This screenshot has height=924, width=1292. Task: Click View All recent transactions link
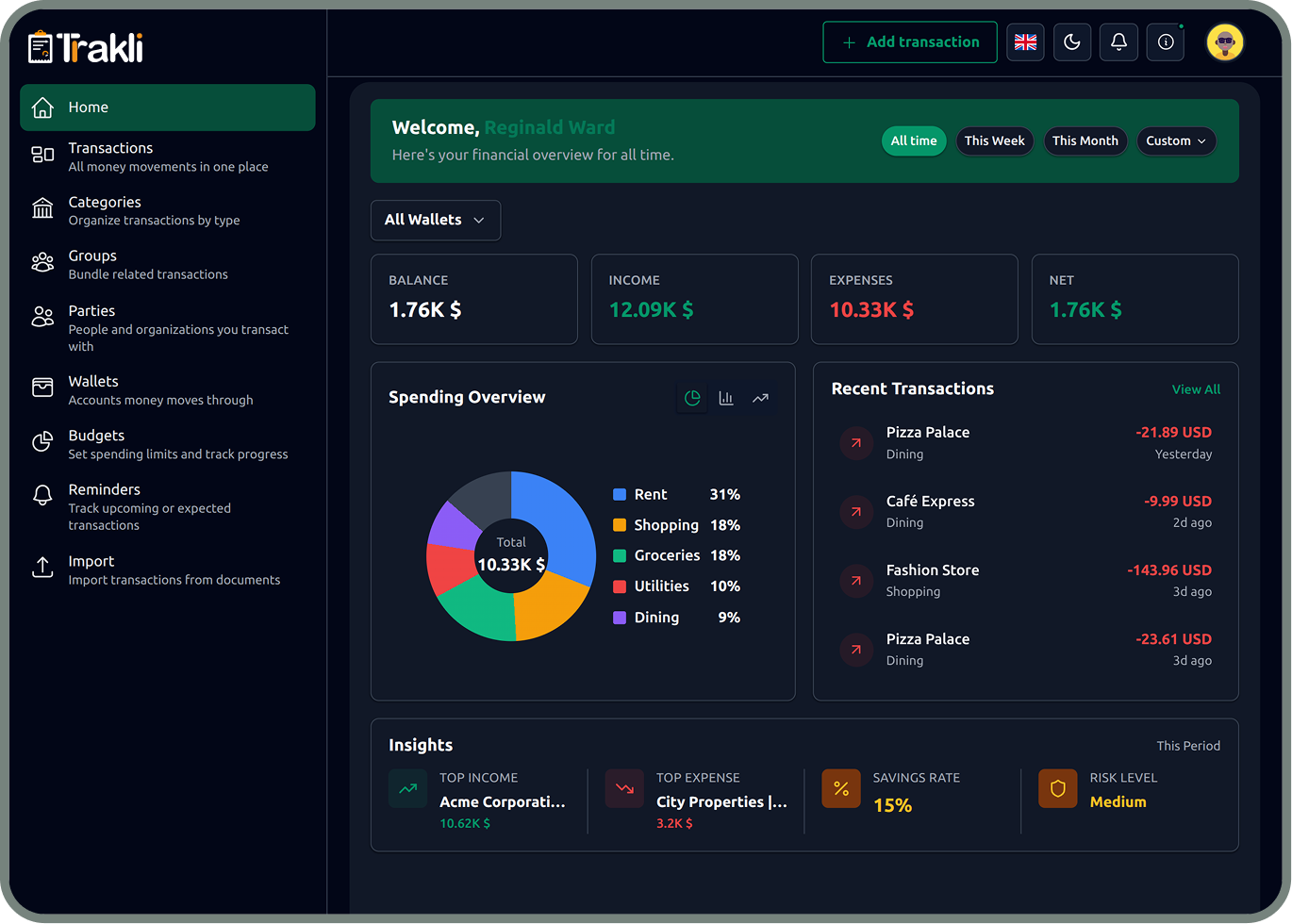pyautogui.click(x=1196, y=389)
